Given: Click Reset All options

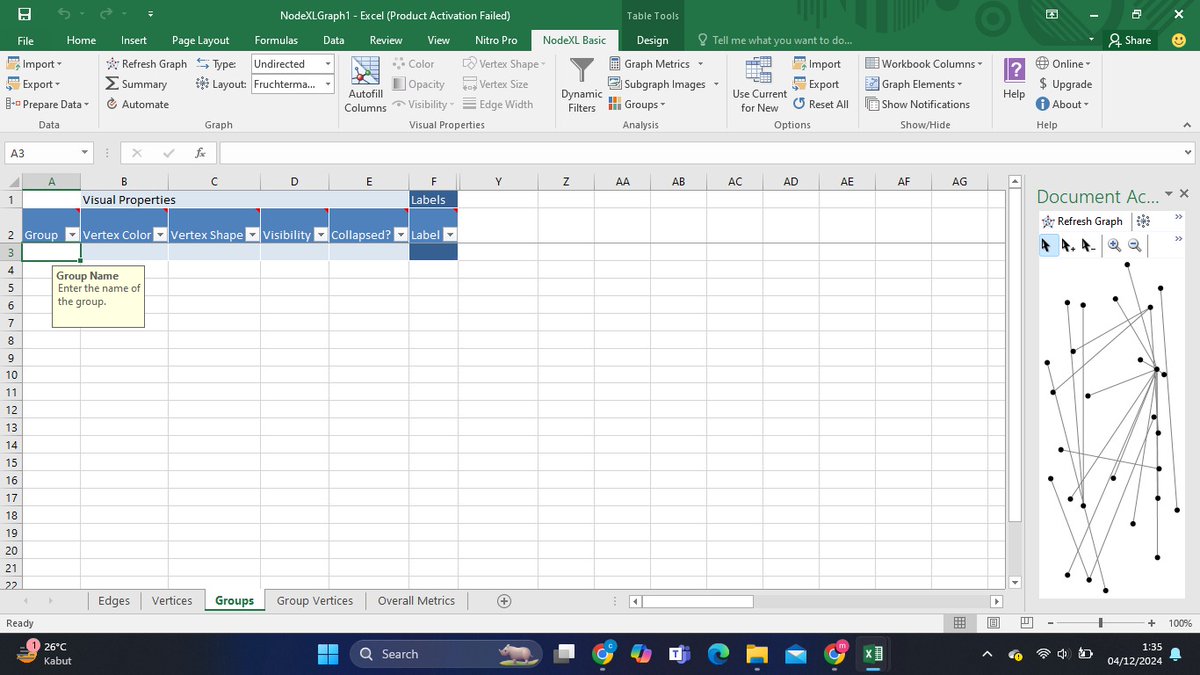Looking at the screenshot, I should 821,104.
